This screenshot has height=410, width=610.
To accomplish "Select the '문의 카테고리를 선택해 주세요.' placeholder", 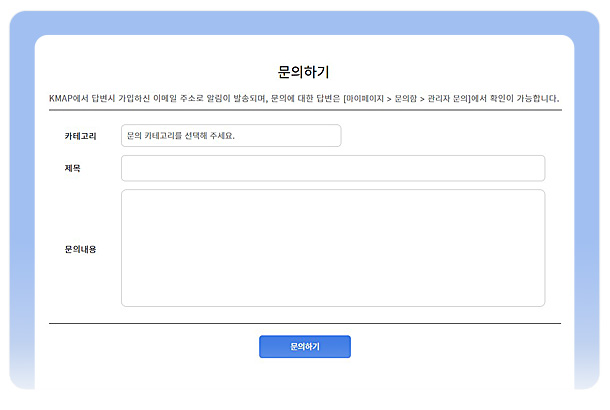I will tap(180, 136).
